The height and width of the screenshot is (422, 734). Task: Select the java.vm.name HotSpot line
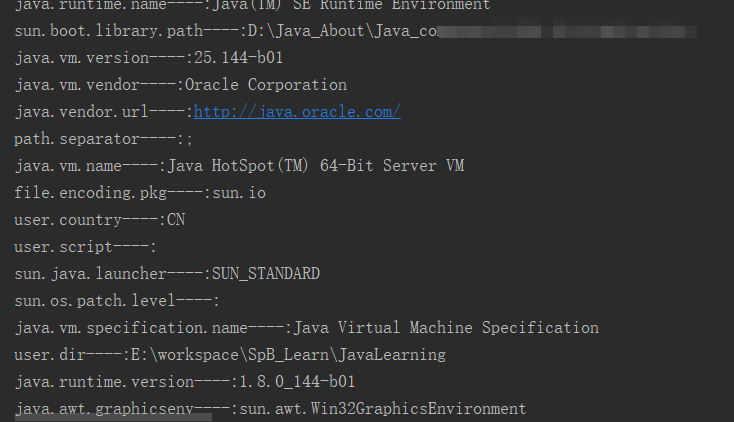coord(239,166)
